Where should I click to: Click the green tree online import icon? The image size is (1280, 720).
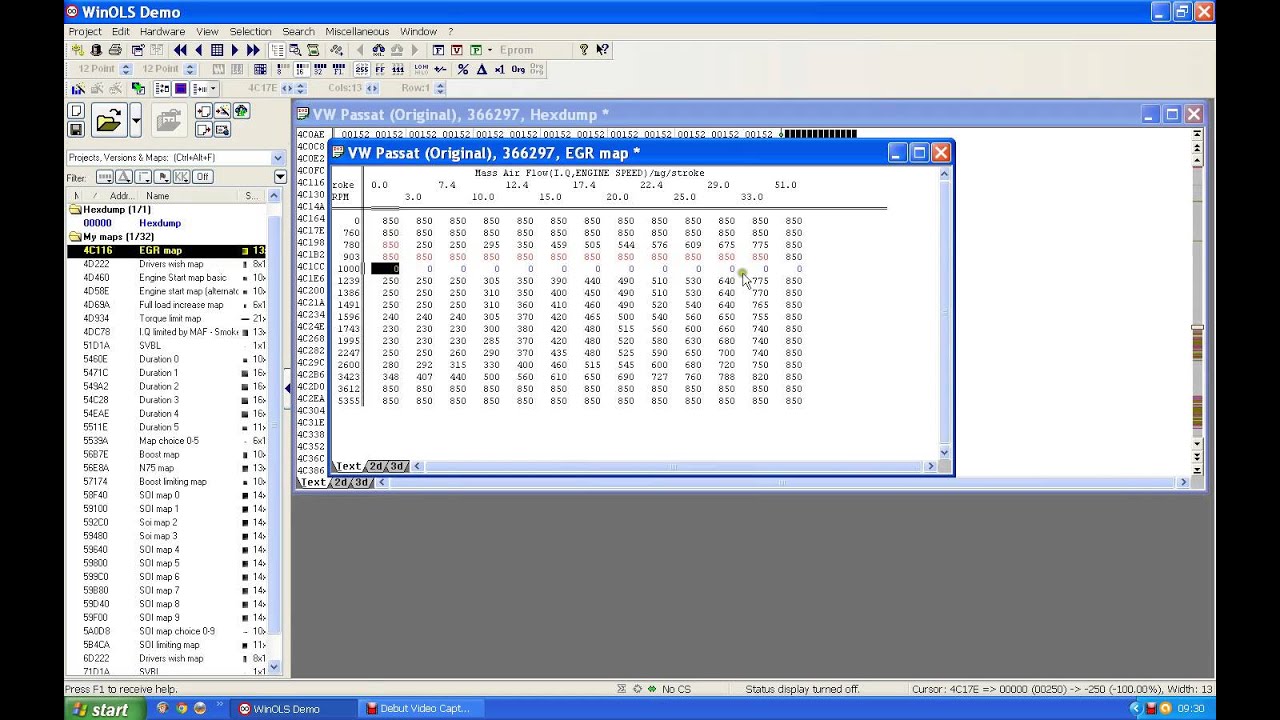click(241, 111)
